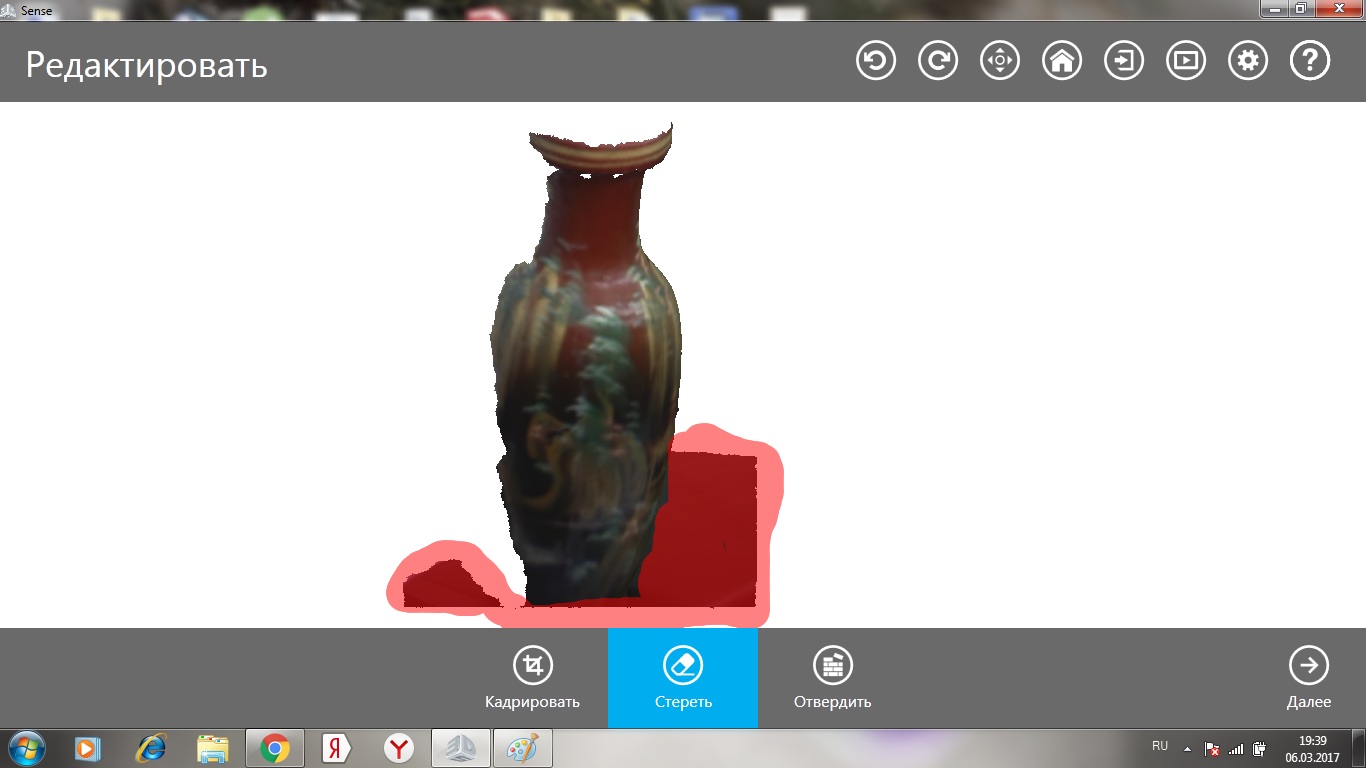Viewport: 1366px width, 768px height.
Task: Show hidden tray icons arrow
Action: pos(1188,748)
